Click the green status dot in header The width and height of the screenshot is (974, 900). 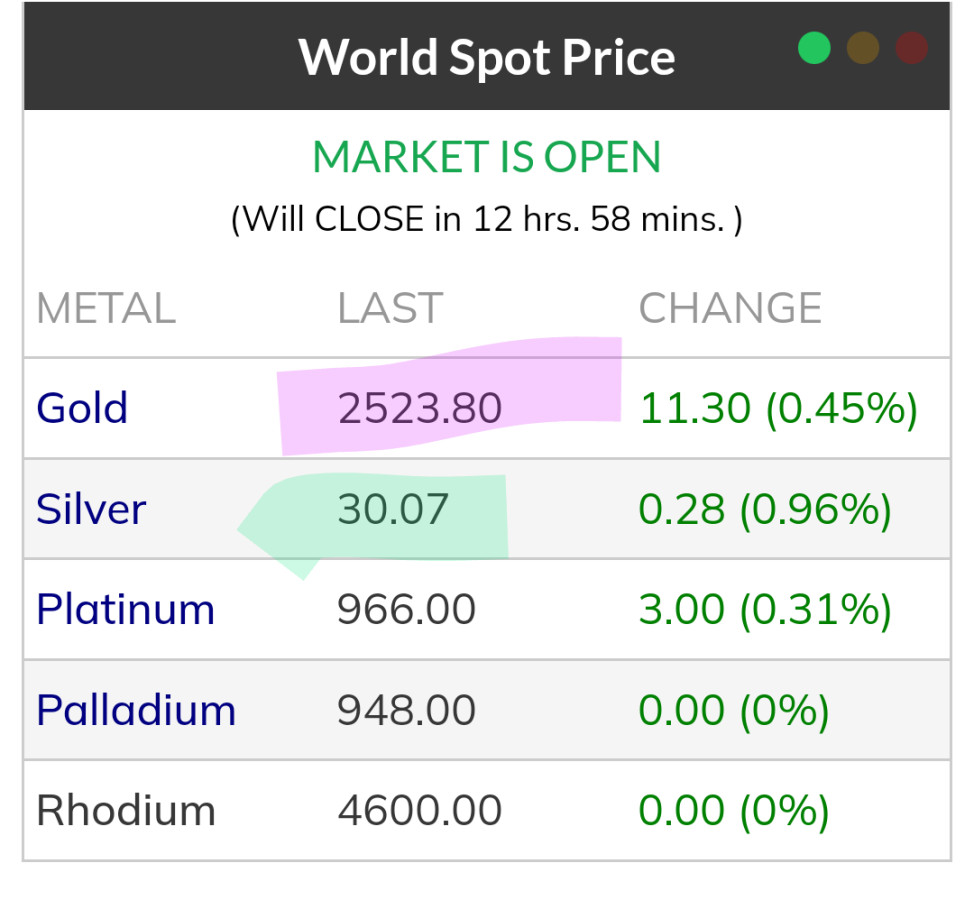(x=814, y=48)
